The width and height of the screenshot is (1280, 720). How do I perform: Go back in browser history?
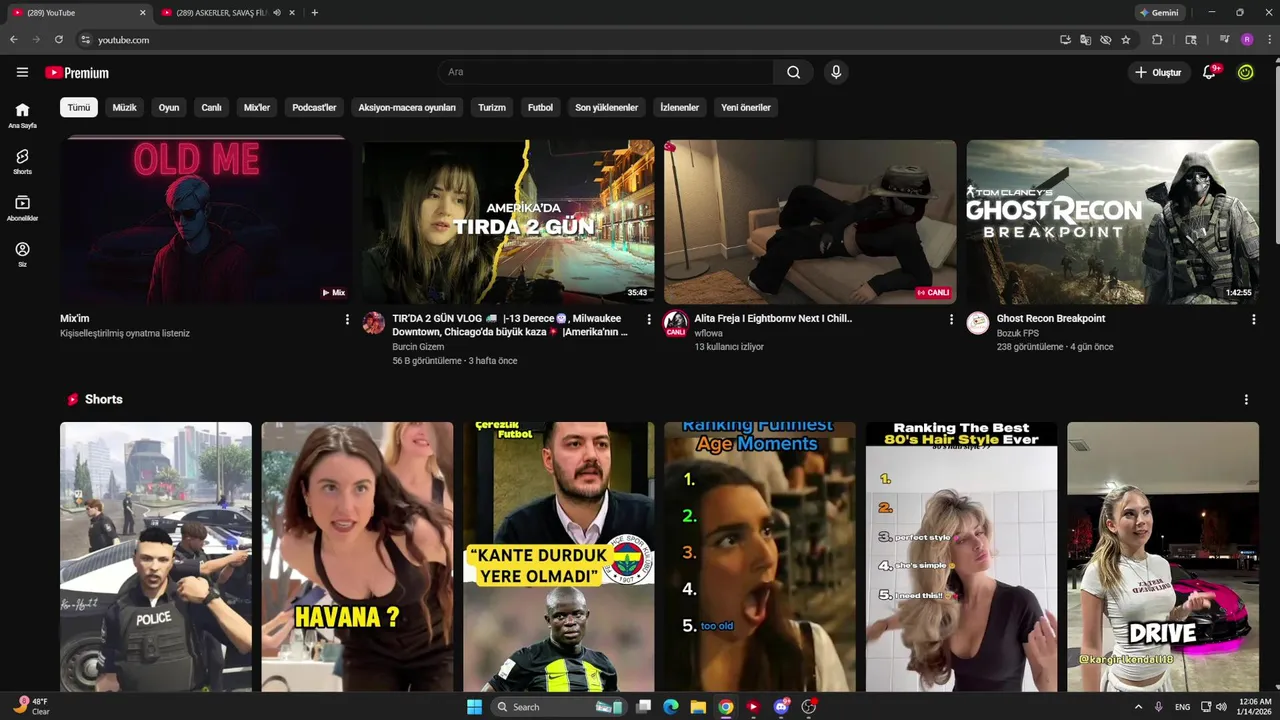(14, 40)
